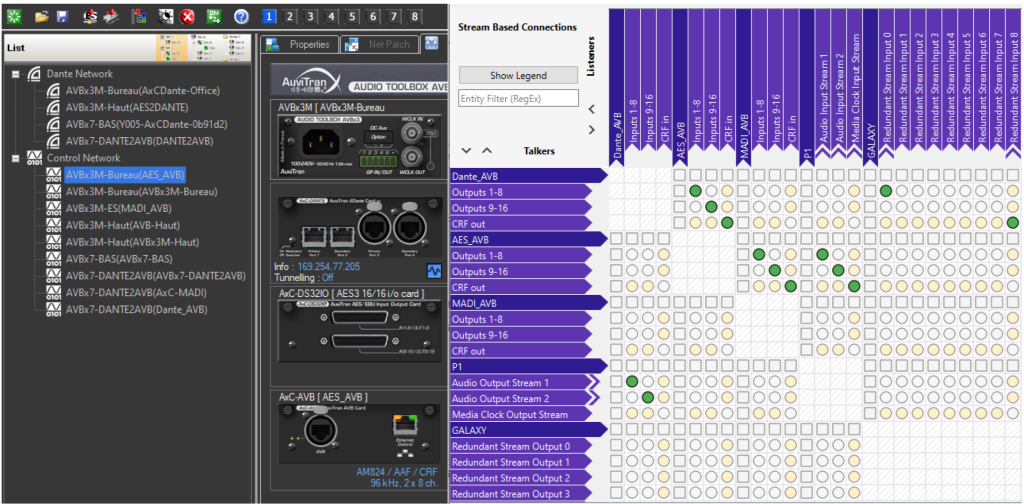Select AVBx7-BAS(Y005-AxCDante-0b91d2) in Dante Network

147,124
